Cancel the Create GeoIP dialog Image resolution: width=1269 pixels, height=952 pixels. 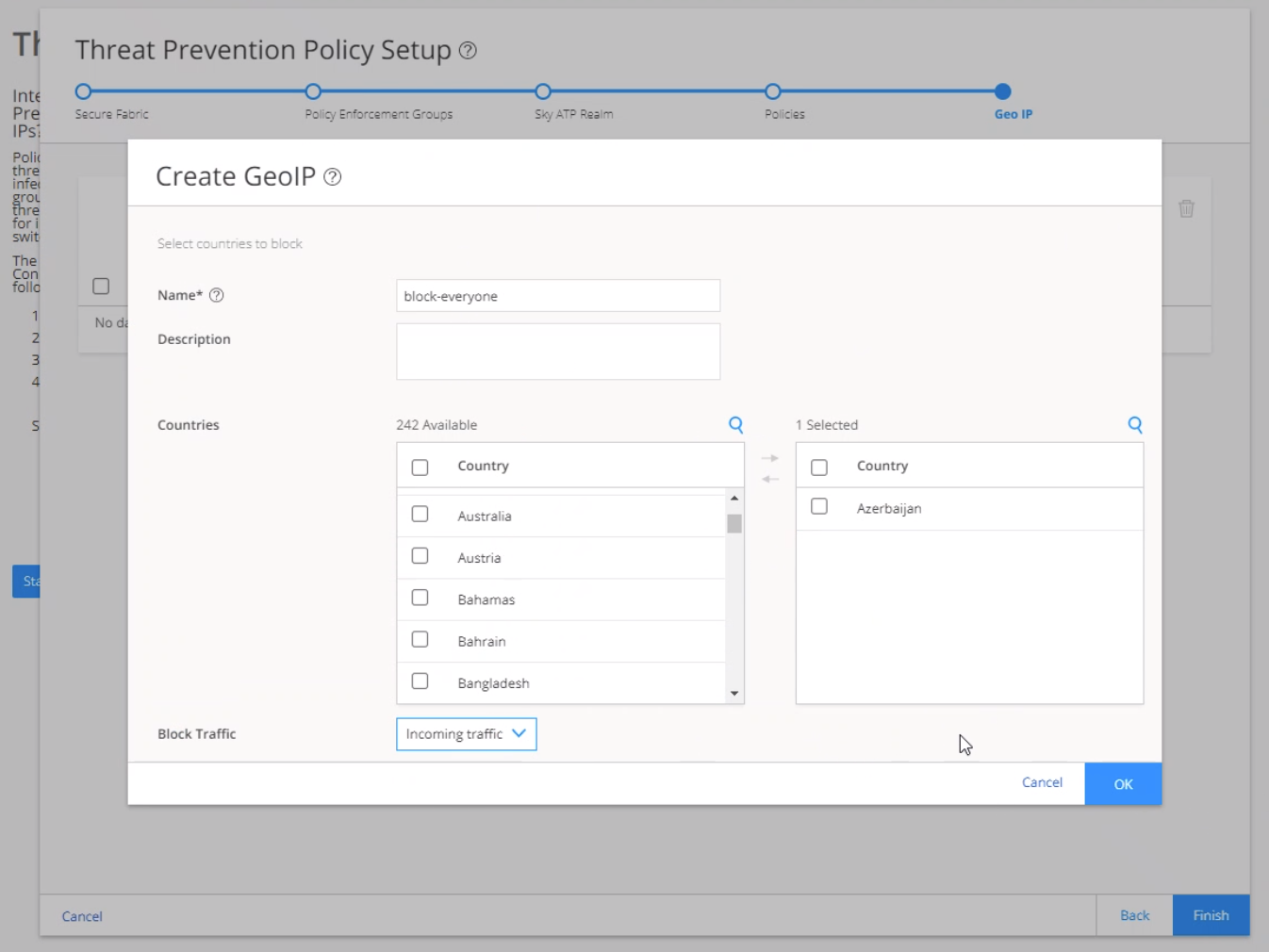1042,782
